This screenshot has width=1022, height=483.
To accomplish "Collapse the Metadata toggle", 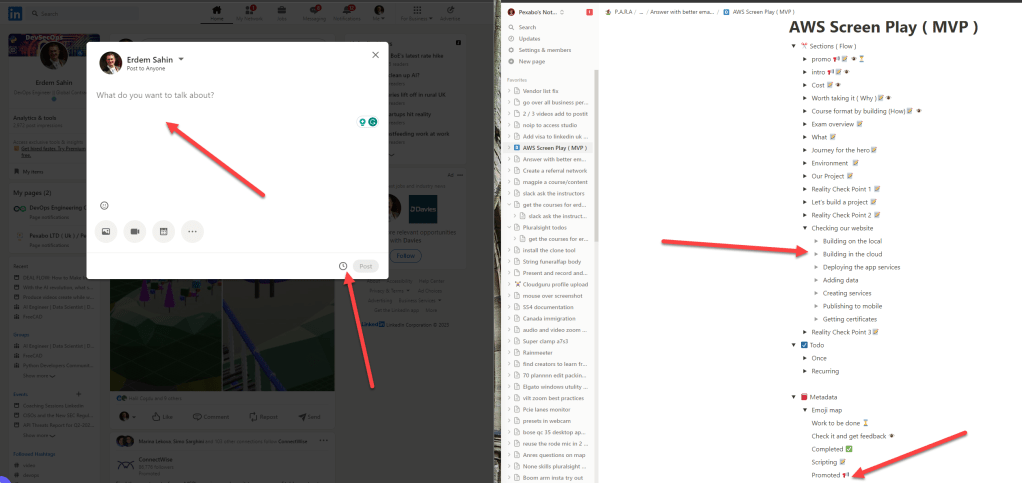I will tap(793, 397).
